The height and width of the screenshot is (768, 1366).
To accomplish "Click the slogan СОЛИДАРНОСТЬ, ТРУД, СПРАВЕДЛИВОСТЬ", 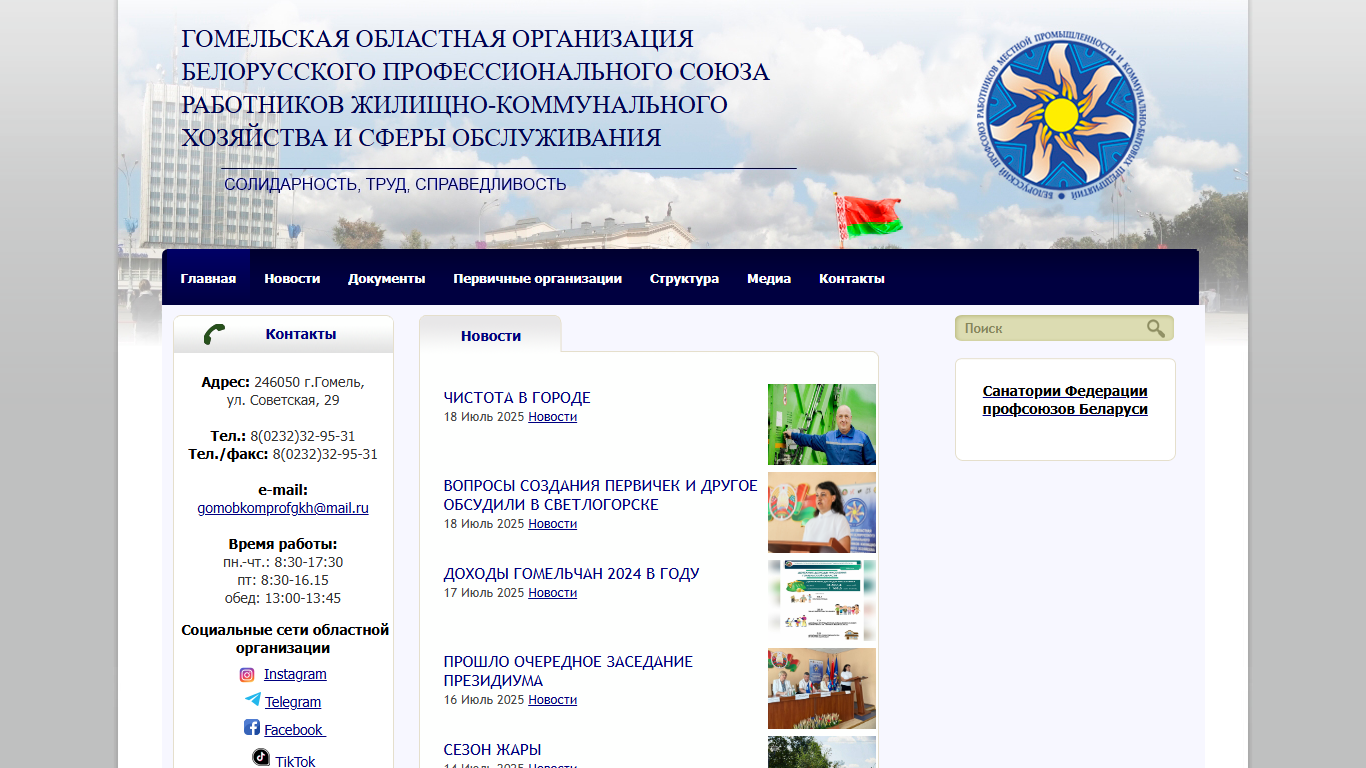I will pos(395,184).
